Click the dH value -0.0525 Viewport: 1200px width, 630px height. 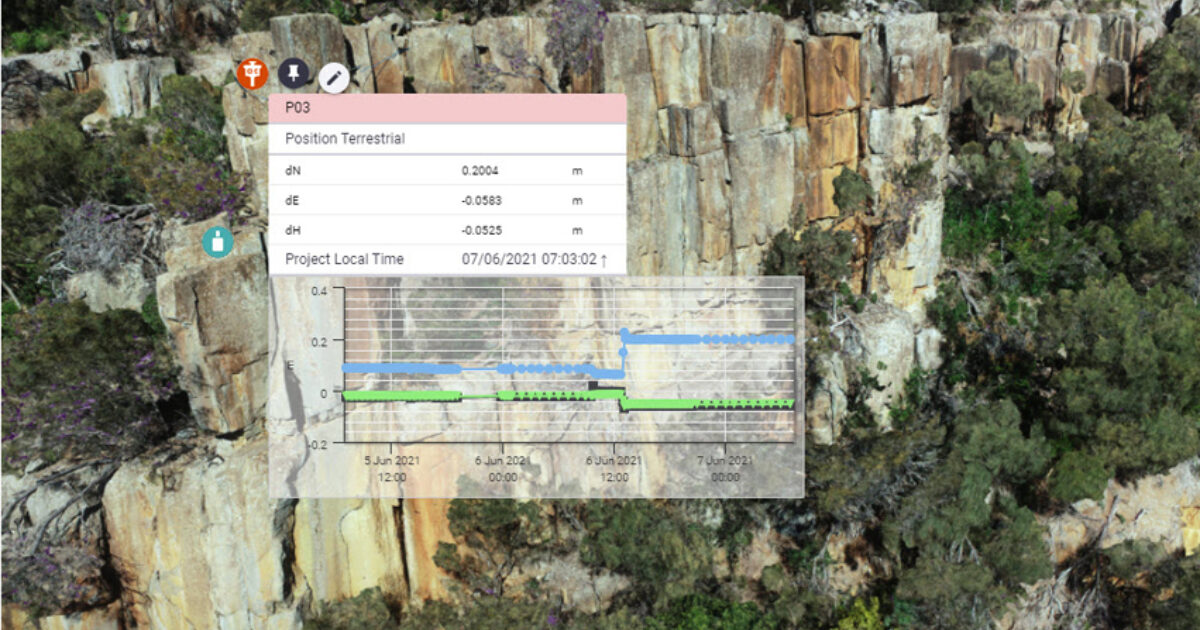[481, 231]
